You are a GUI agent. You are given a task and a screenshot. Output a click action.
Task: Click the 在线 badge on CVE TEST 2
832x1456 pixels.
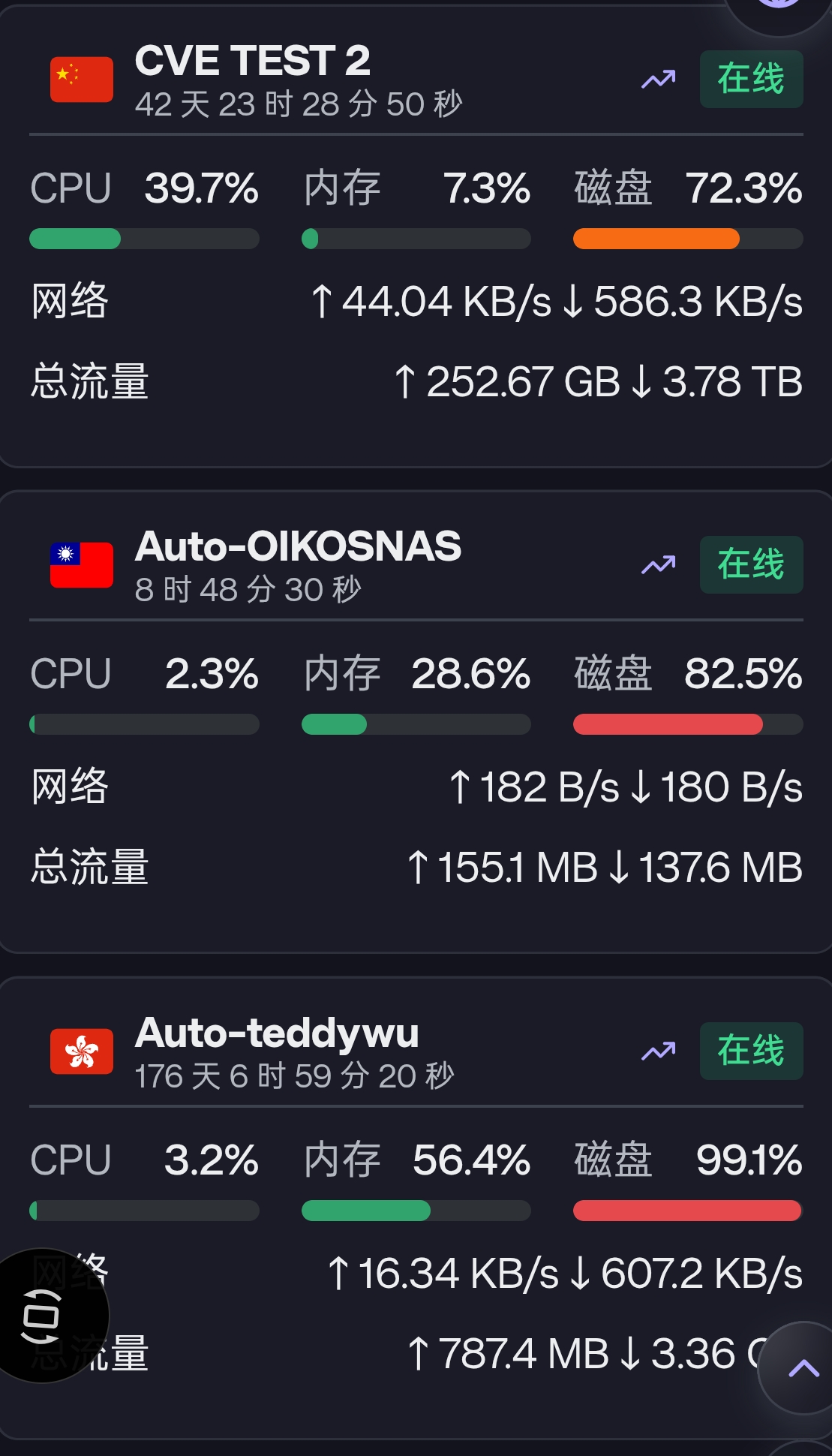[x=751, y=79]
